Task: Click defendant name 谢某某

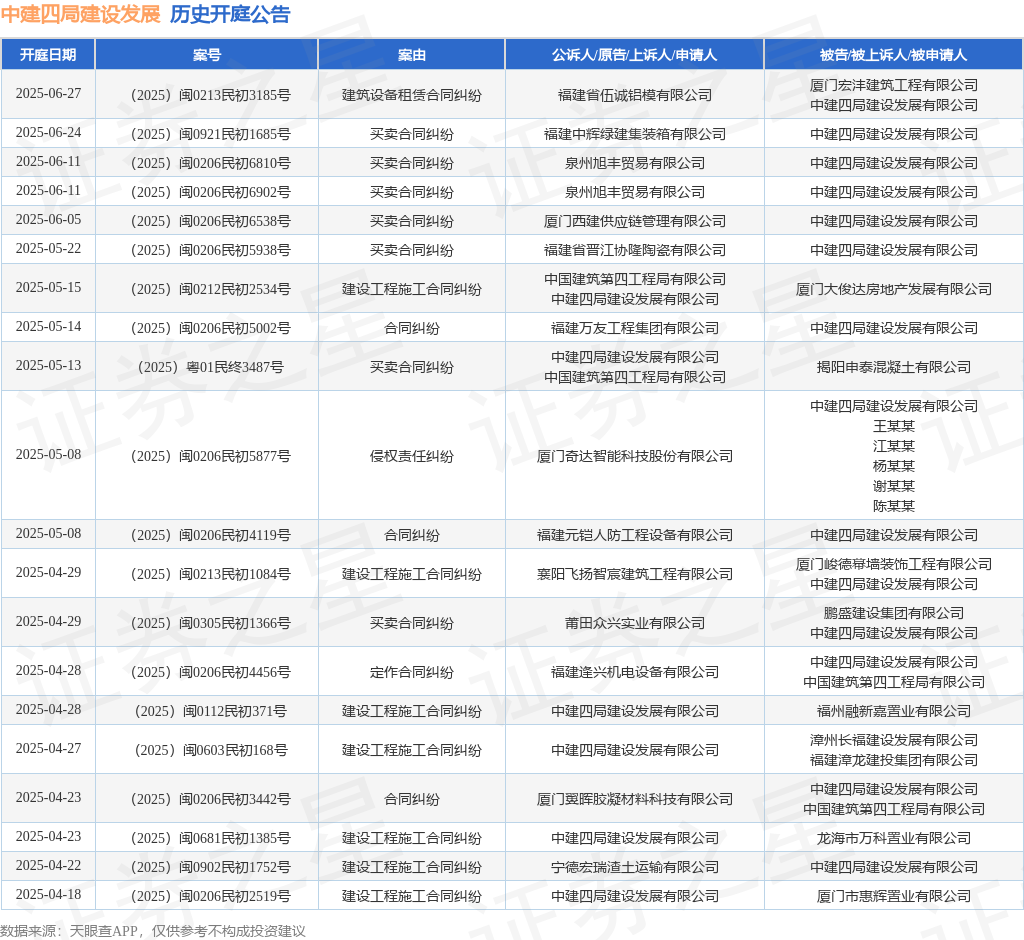Action: (893, 486)
